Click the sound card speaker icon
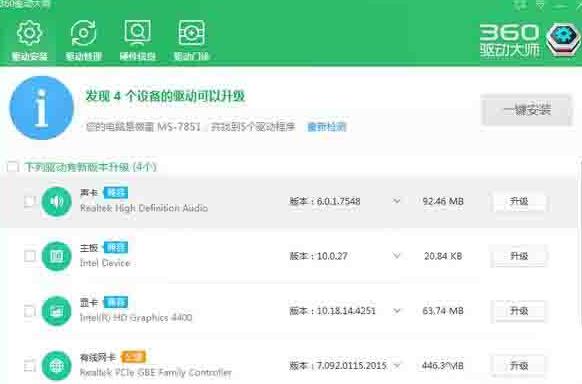582x384 pixels. [x=56, y=201]
